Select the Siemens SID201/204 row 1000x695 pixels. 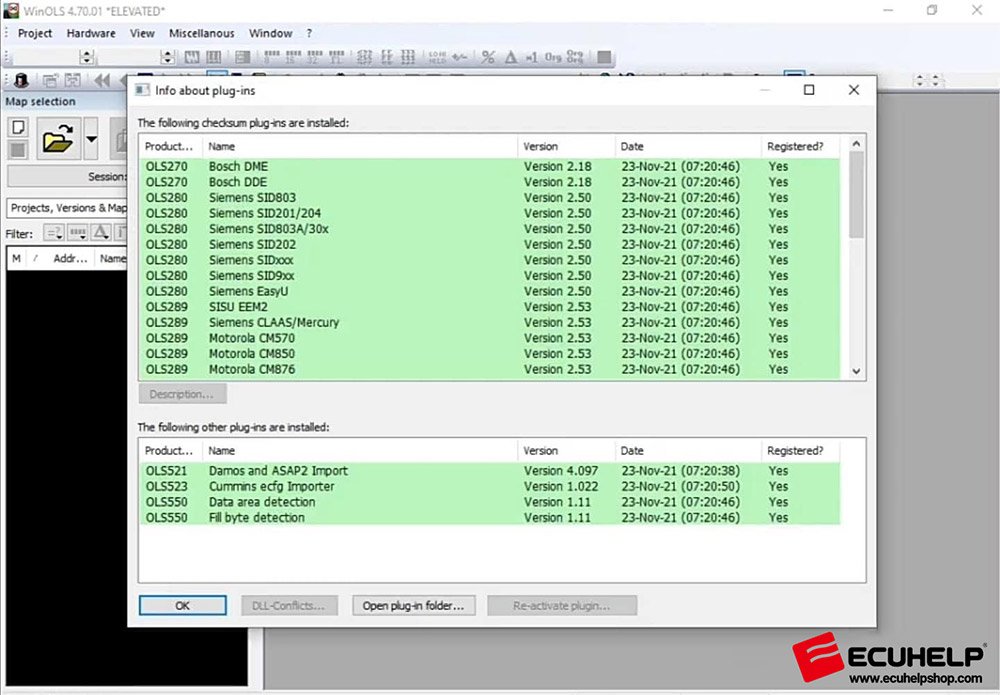point(489,213)
